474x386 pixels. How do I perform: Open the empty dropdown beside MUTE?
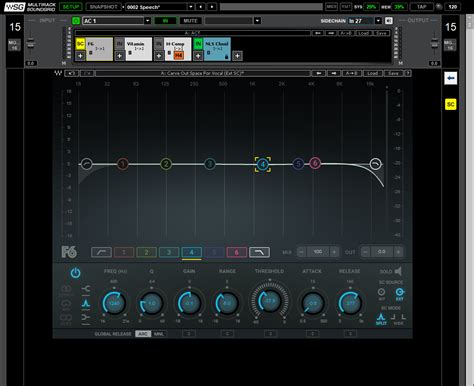[x=257, y=21]
